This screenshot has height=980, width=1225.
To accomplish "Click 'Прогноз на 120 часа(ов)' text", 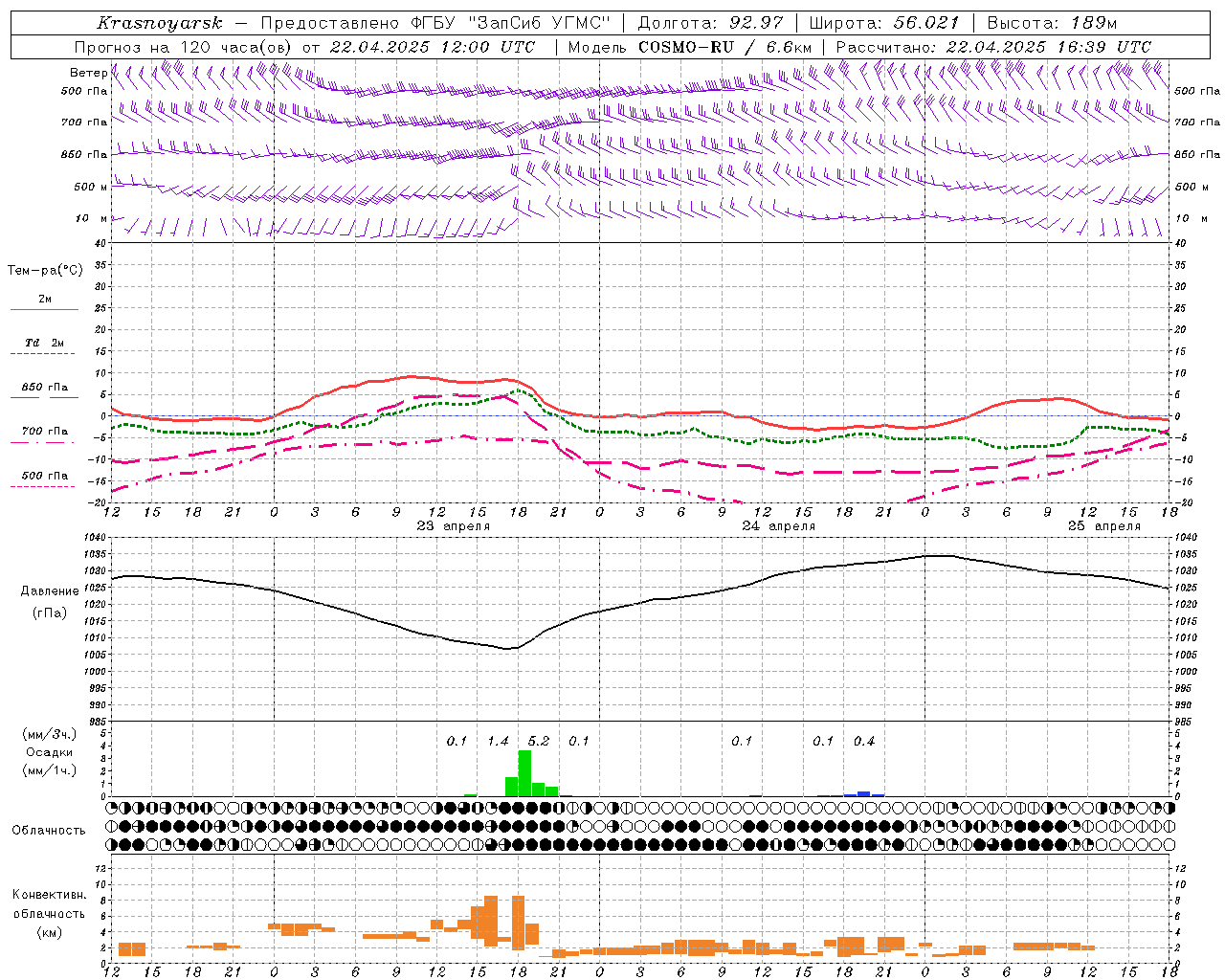I will pyautogui.click(x=184, y=47).
